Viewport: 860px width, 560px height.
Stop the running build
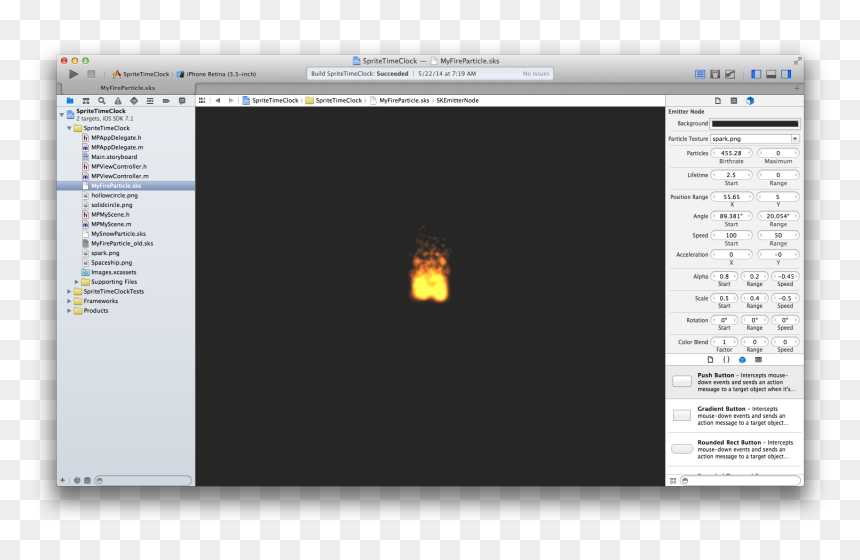[91, 74]
